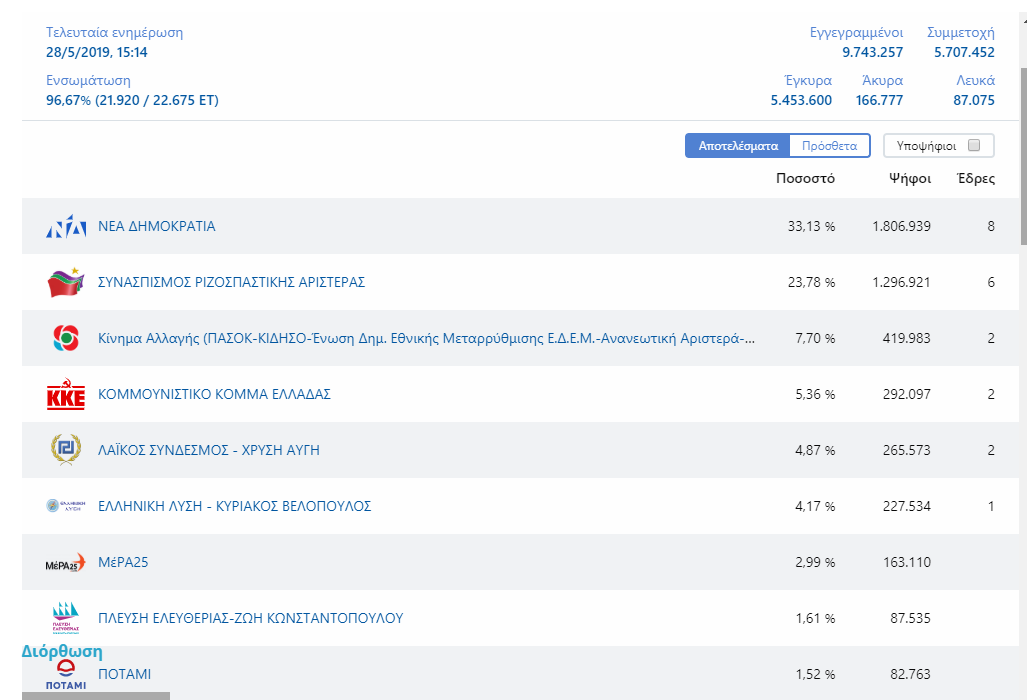Viewport: 1027px width, 700px height.
Task: Click the 7,70 % percentage cell
Action: (815, 339)
